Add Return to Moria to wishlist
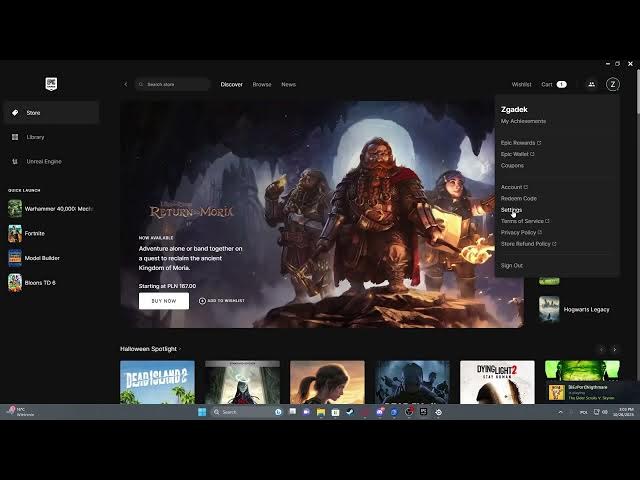Image resolution: width=640 pixels, height=480 pixels. point(222,301)
